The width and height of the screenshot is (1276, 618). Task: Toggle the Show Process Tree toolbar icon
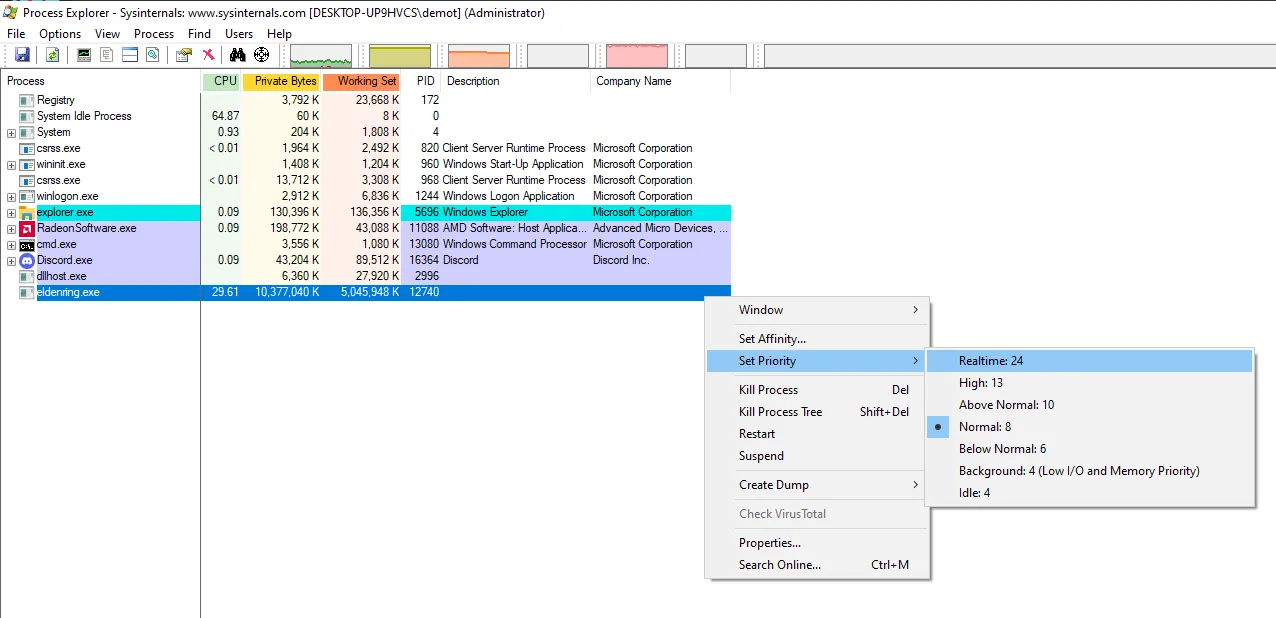click(x=106, y=55)
